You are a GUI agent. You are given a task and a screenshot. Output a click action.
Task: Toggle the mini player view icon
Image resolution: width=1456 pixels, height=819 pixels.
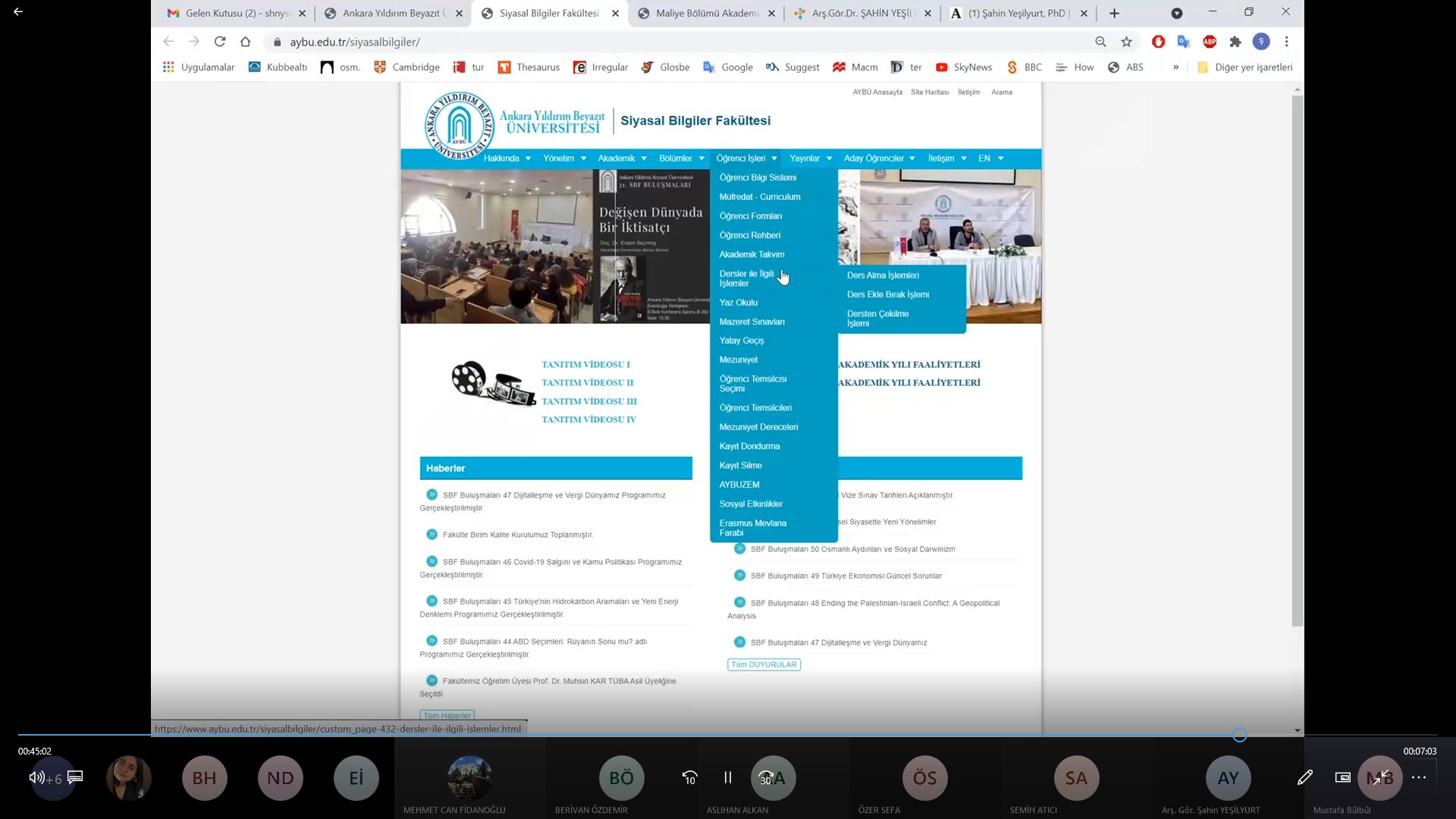point(1343,777)
